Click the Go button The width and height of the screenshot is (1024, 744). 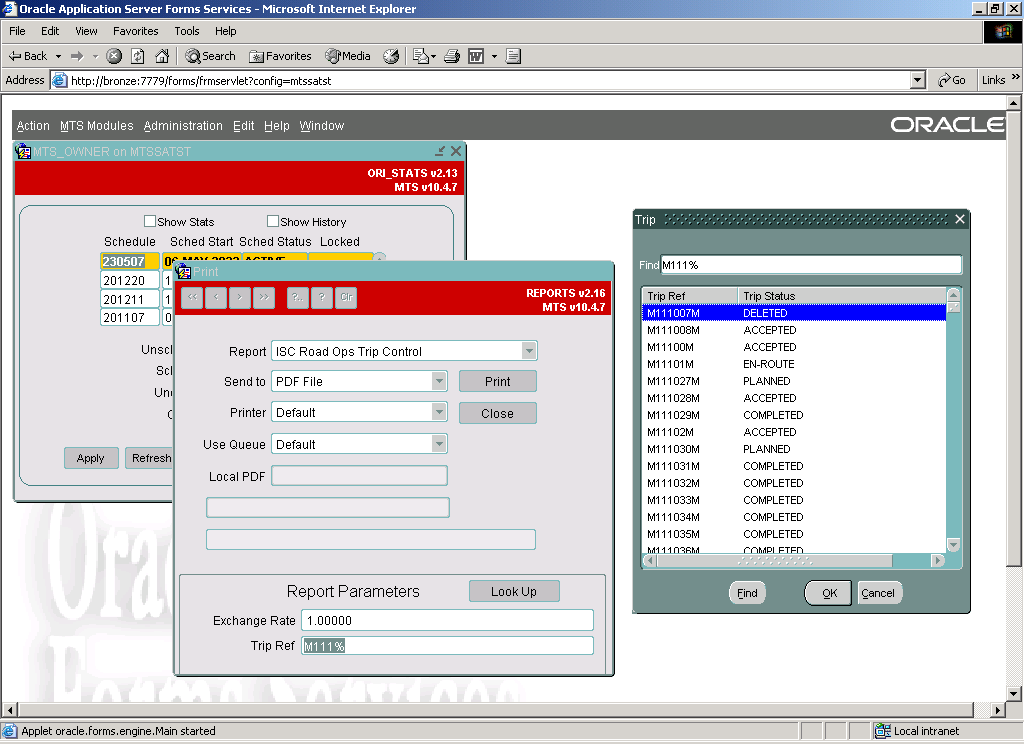952,80
